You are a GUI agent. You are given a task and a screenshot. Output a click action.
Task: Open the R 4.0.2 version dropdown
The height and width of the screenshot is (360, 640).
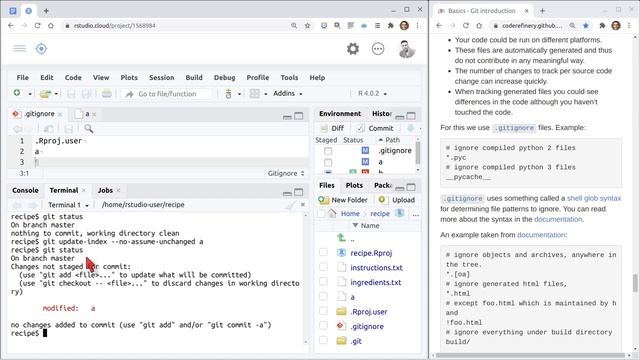[x=372, y=93]
